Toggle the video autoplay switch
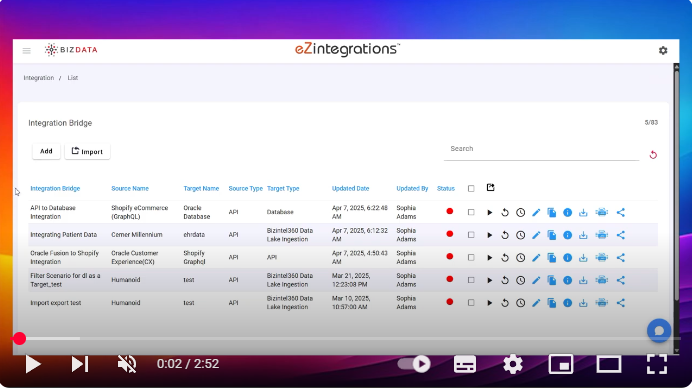The height and width of the screenshot is (388, 692). pos(414,364)
